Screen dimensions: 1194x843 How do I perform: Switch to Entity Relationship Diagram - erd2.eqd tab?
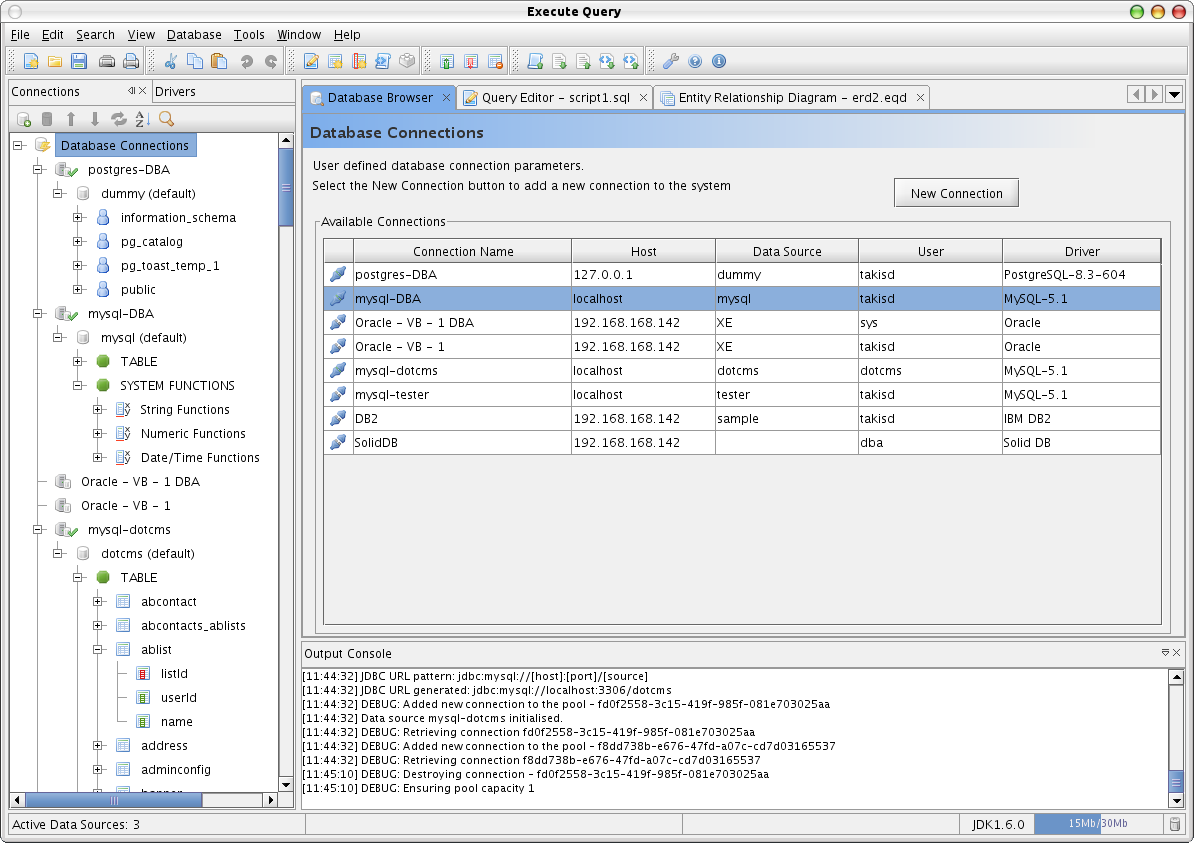(x=792, y=97)
